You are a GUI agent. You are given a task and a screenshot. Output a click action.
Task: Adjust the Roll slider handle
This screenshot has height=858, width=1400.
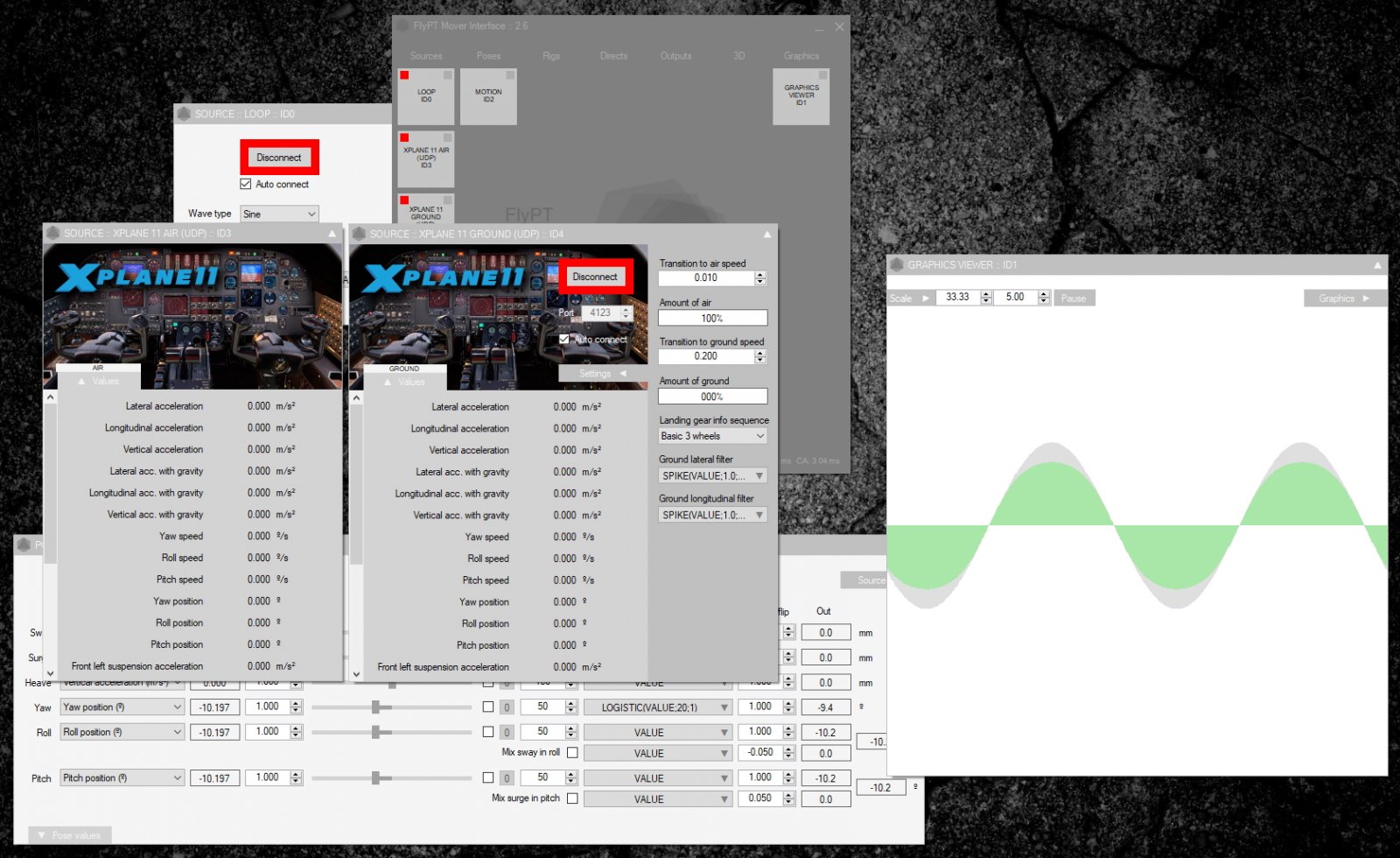click(x=375, y=732)
